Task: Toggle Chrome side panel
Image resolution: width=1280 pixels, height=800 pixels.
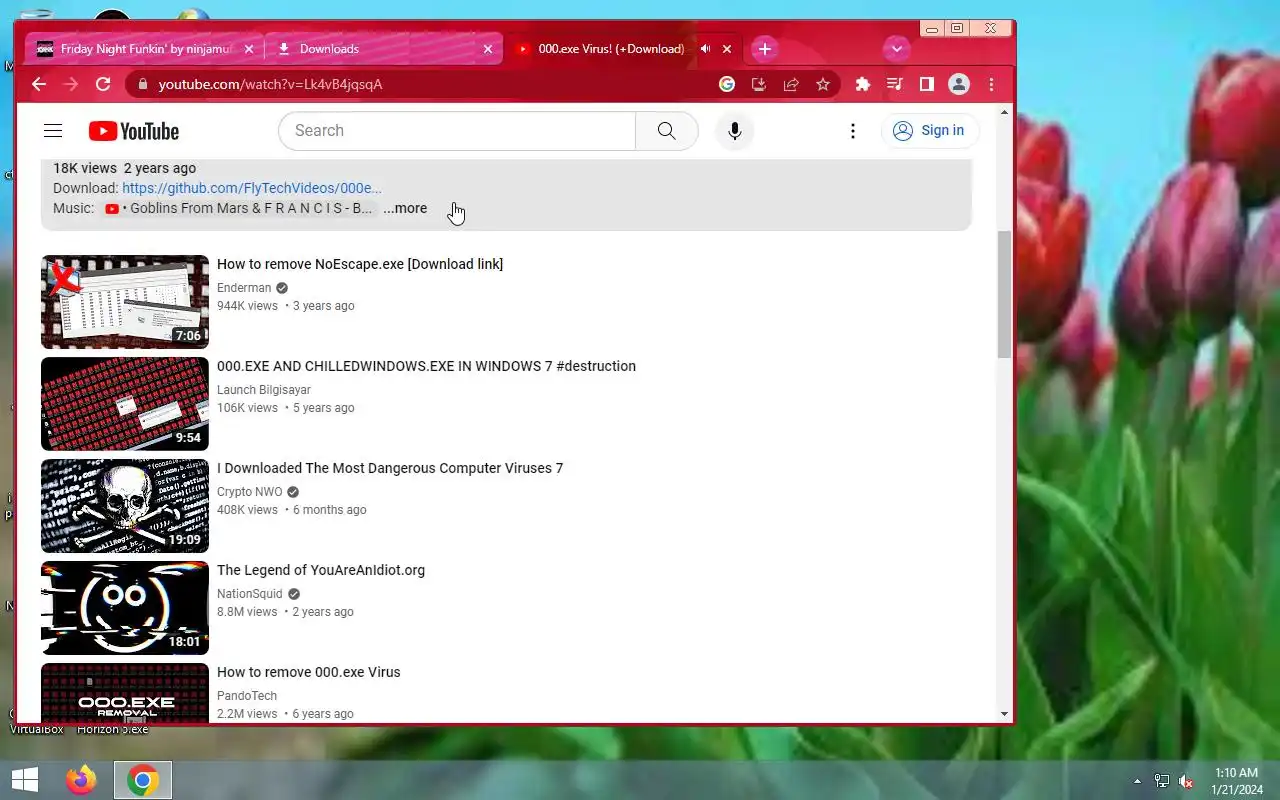Action: [927, 84]
